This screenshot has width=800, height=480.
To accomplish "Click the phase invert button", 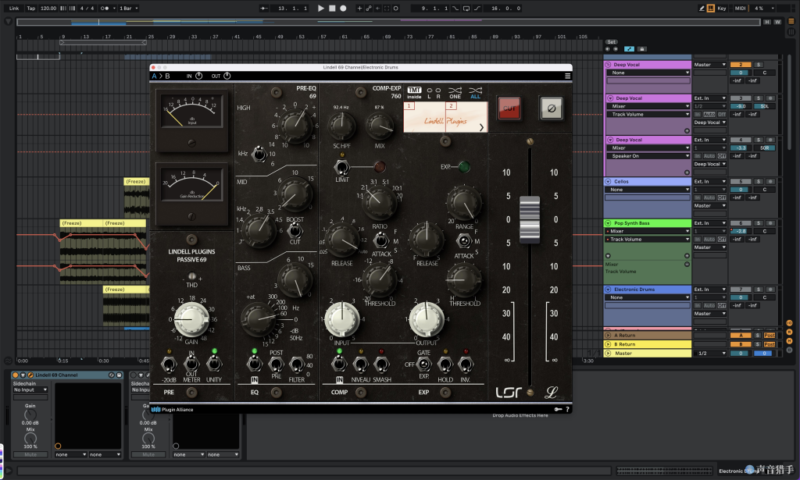I will [x=550, y=106].
